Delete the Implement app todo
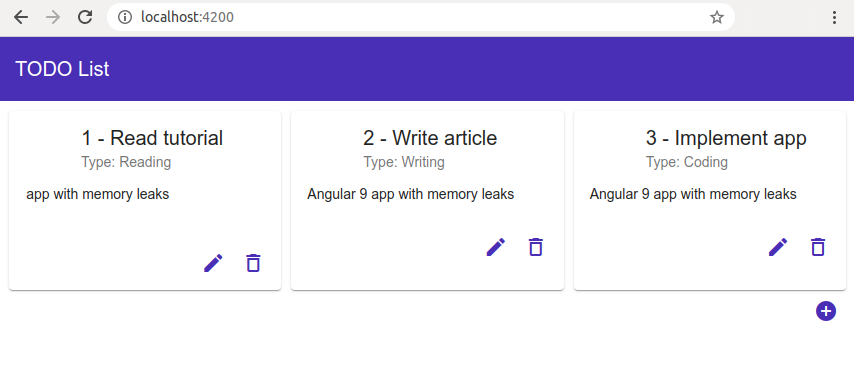Screen dimensions: 854x385 (x=818, y=247)
